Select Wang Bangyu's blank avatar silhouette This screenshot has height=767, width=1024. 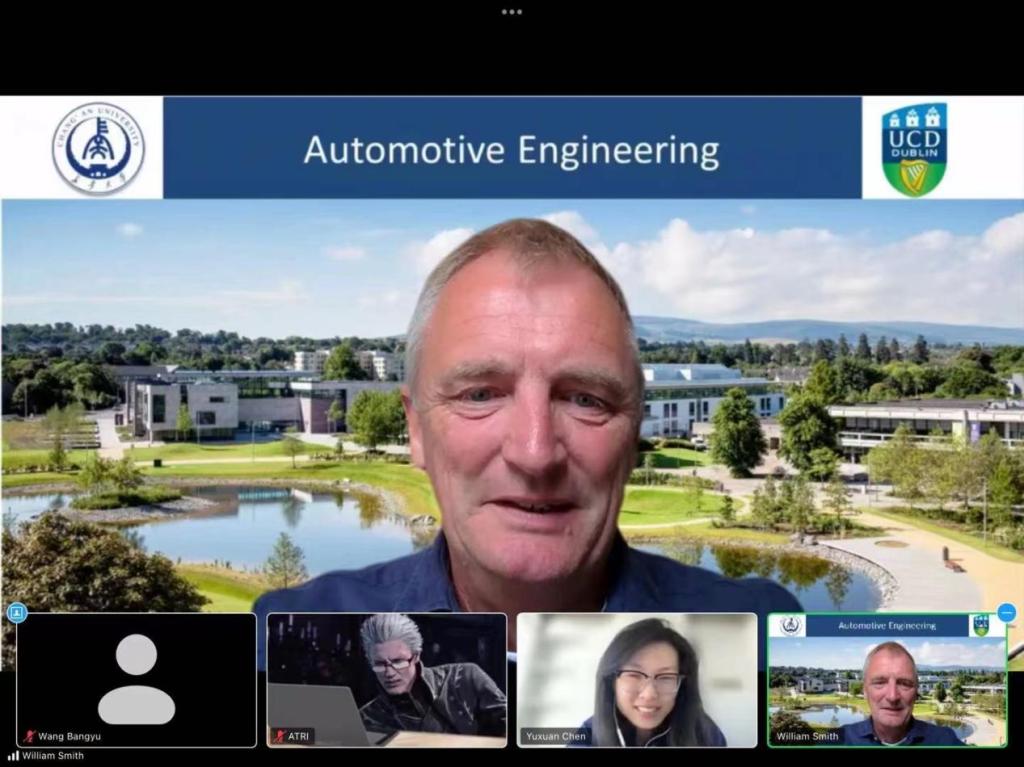pyautogui.click(x=136, y=679)
